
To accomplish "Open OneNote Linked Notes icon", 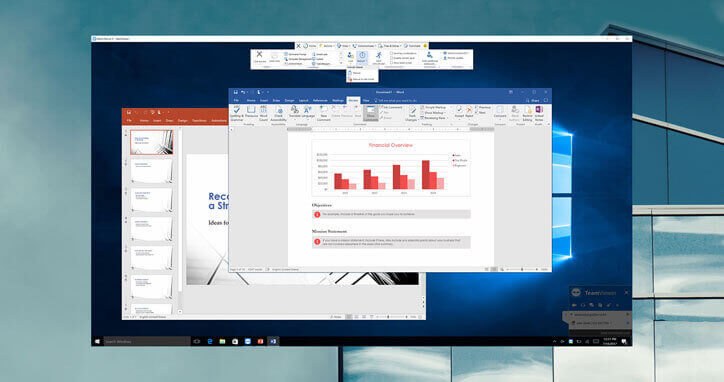I will [539, 114].
